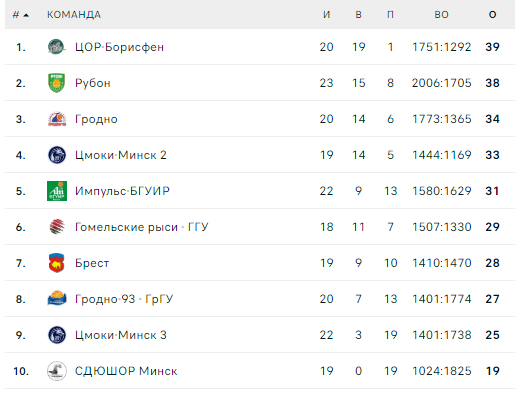Viewport: 515px width, 396px height.
Task: Sort table by КОМАНДА column header
Action: click(74, 15)
